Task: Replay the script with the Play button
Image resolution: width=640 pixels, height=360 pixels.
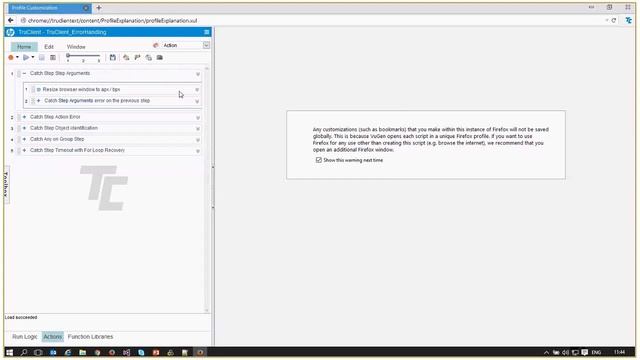Action: (x=26, y=58)
